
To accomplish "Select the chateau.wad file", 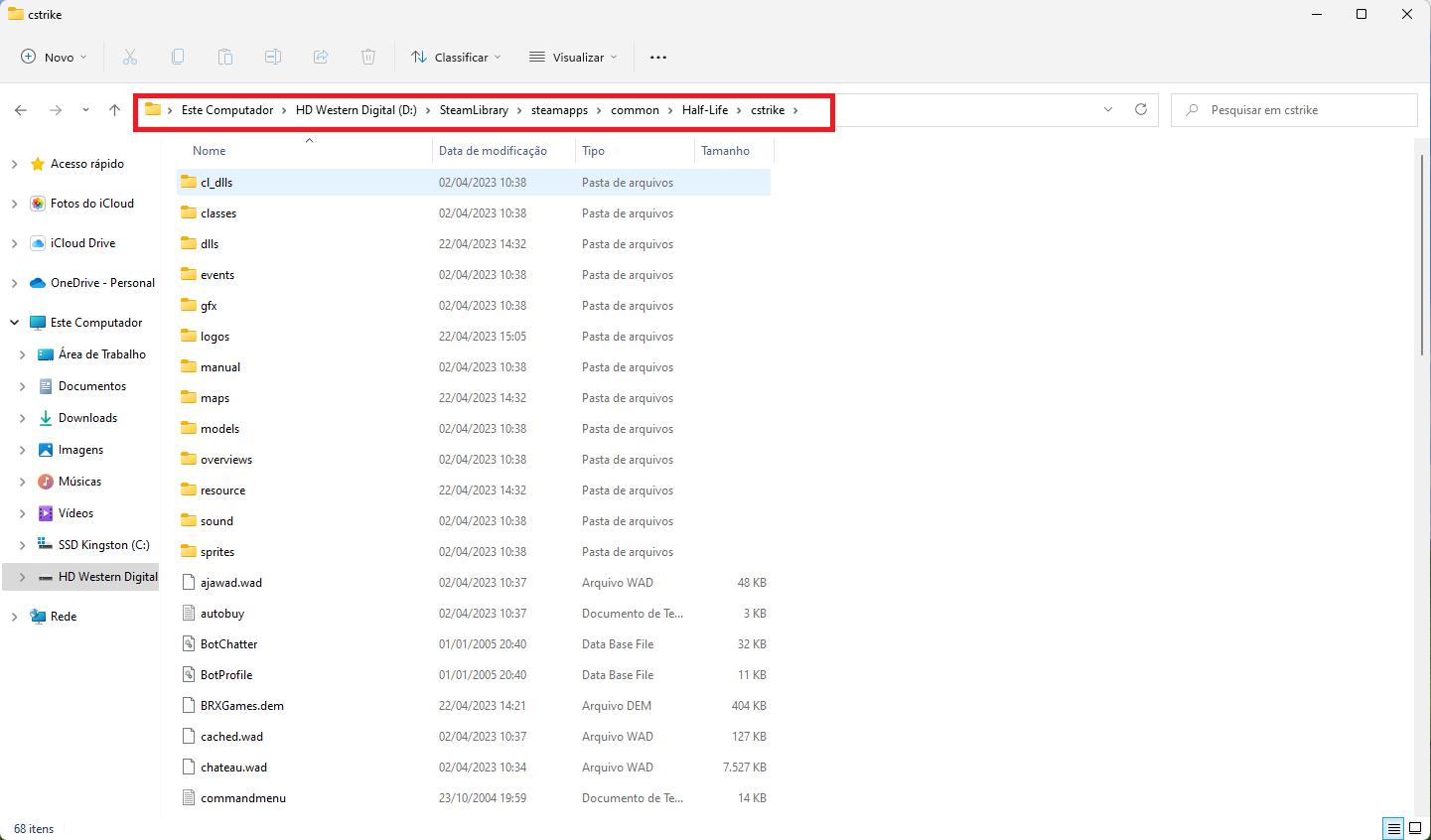I will 474,768.
